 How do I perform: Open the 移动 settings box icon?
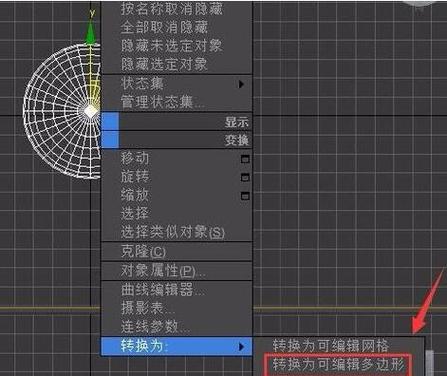(x=245, y=159)
